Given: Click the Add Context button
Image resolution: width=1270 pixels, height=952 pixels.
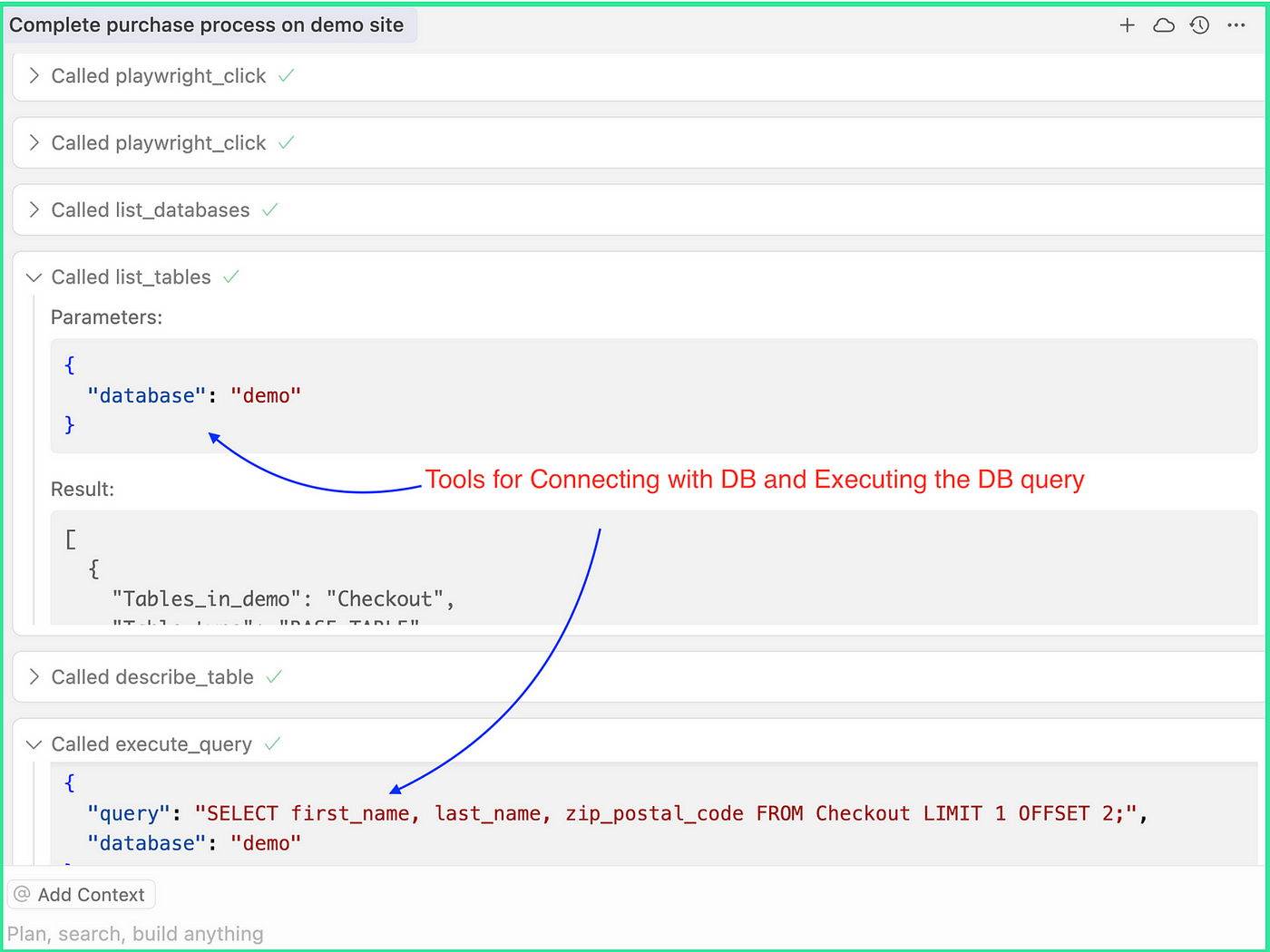Looking at the screenshot, I should (82, 895).
